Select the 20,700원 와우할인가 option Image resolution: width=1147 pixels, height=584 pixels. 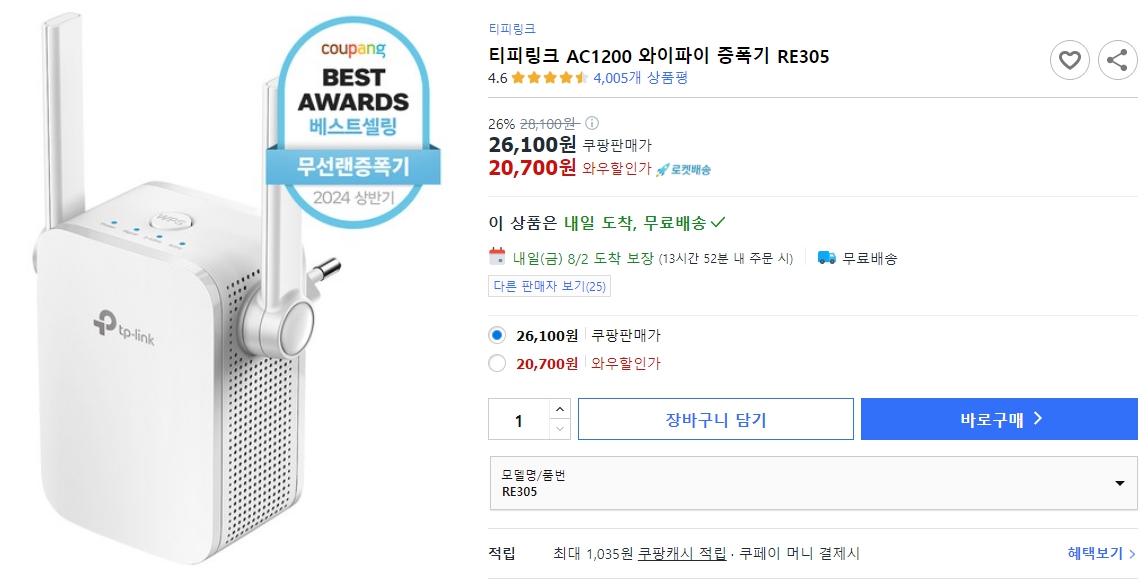497,365
